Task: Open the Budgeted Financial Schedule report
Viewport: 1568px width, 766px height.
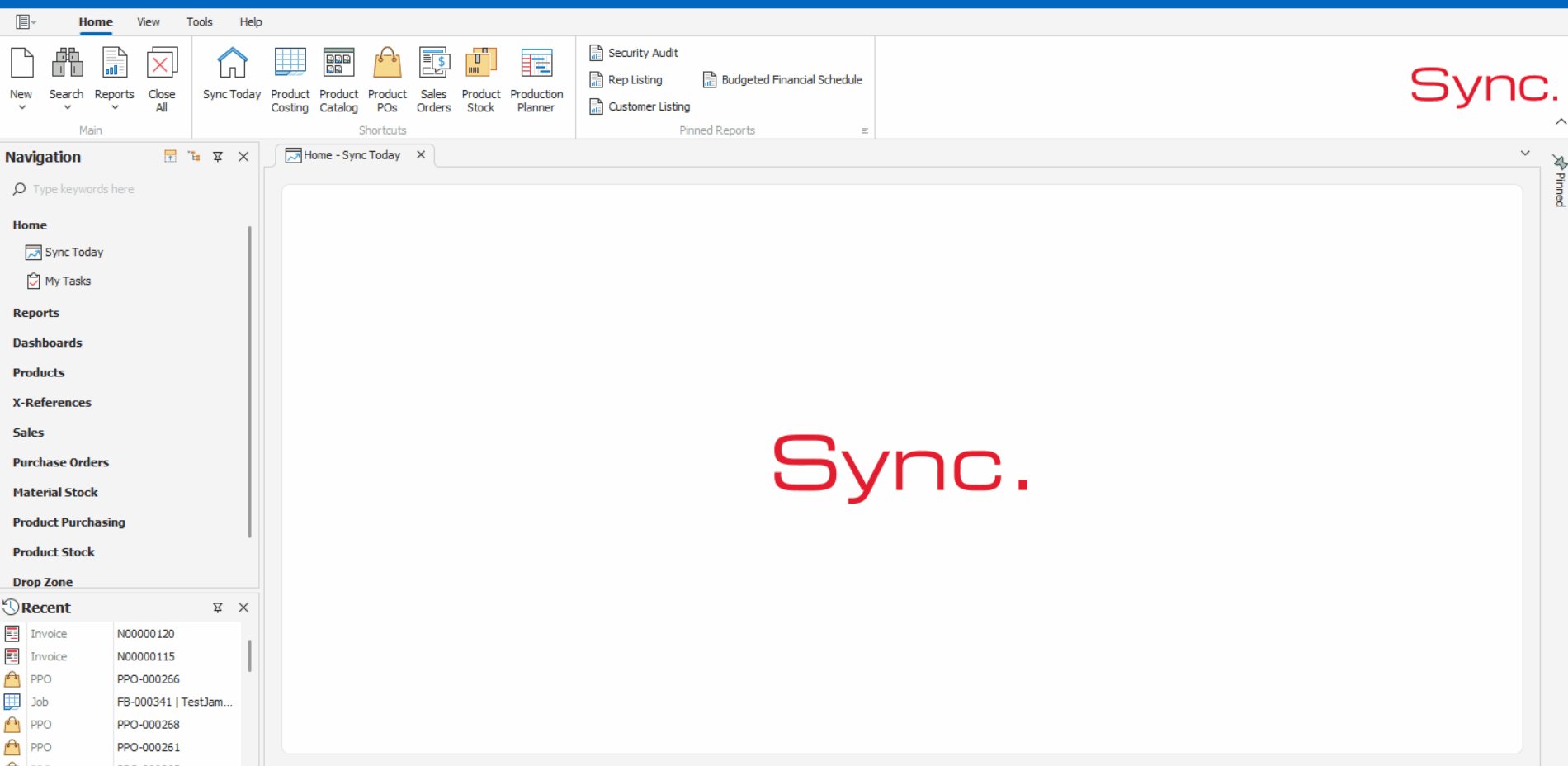Action: pos(782,80)
